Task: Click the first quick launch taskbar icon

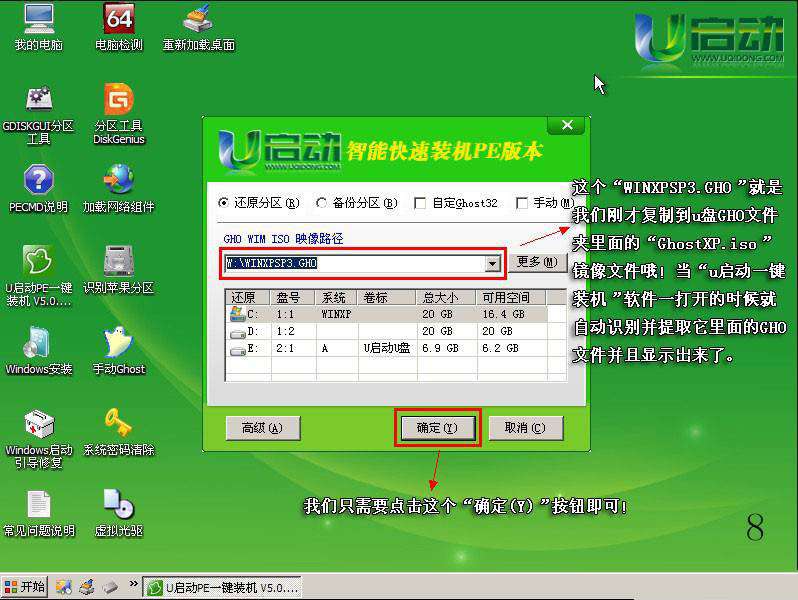Action: pos(64,587)
